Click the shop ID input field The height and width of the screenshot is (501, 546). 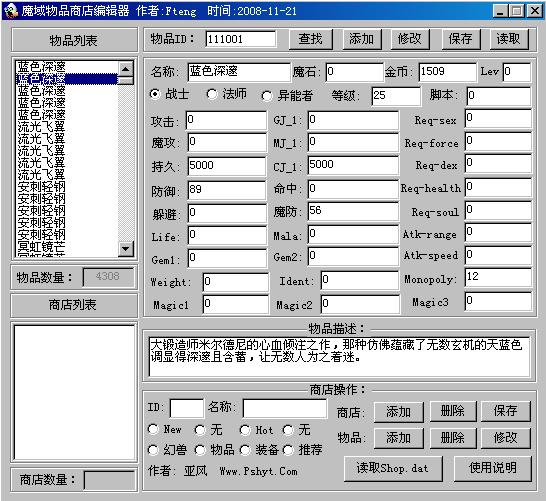pos(187,408)
